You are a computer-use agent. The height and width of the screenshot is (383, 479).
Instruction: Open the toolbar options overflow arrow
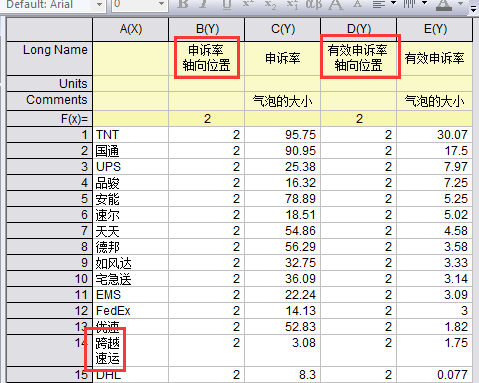[473, 9]
